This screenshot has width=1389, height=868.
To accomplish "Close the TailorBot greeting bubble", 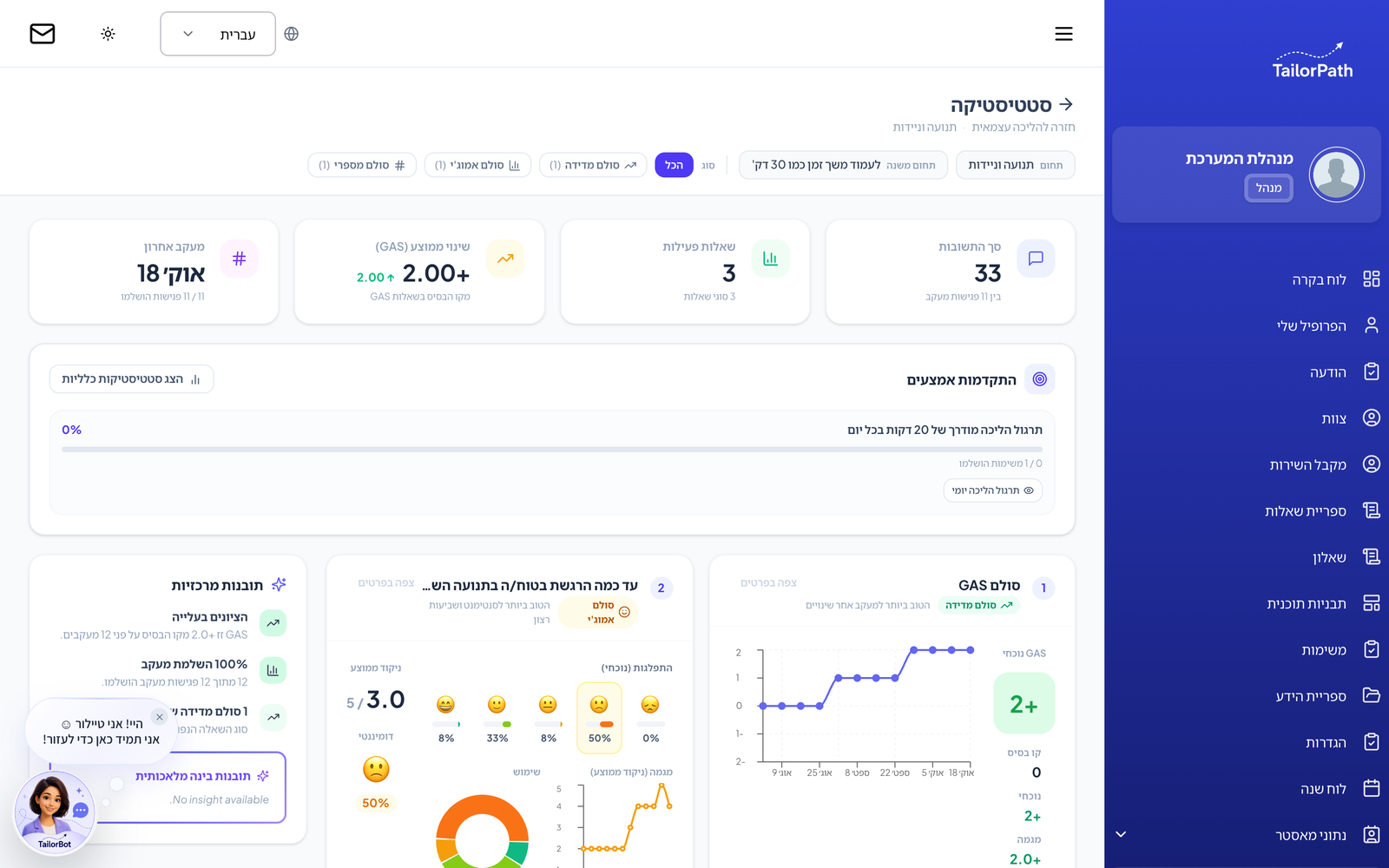I will click(159, 717).
